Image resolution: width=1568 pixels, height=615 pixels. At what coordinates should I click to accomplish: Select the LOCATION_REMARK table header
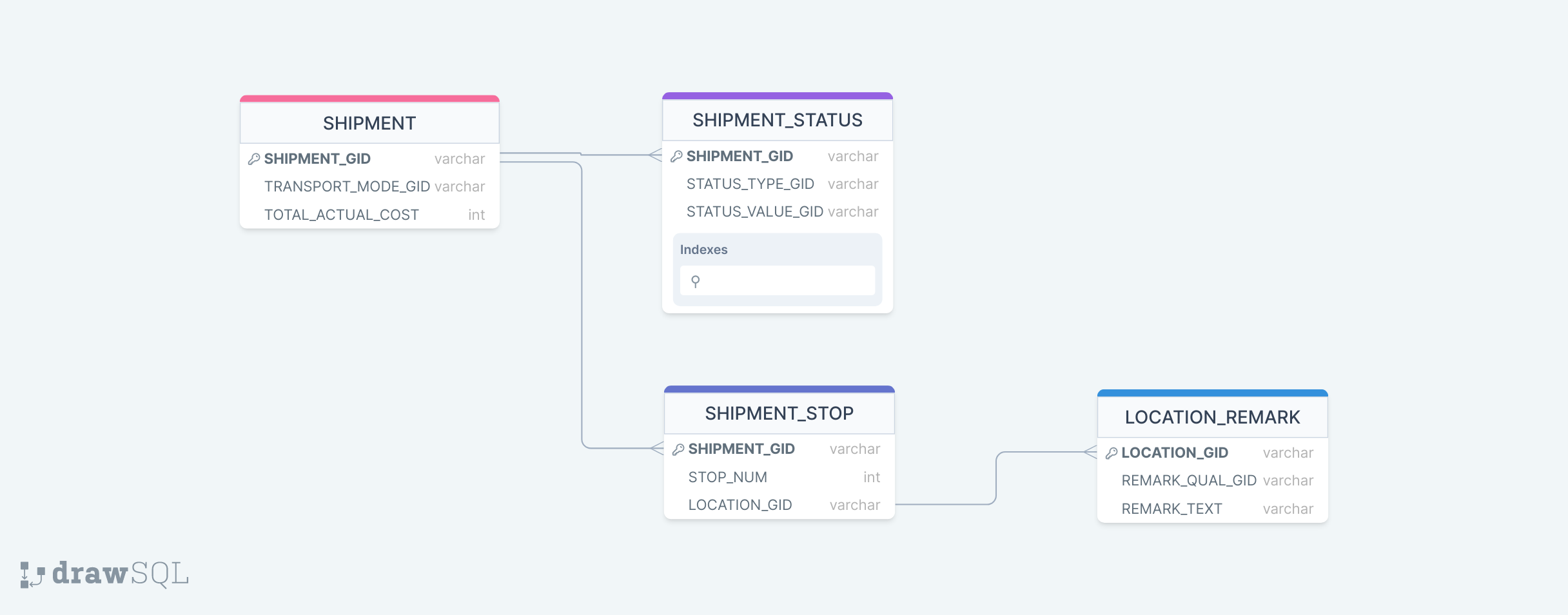pos(1212,417)
